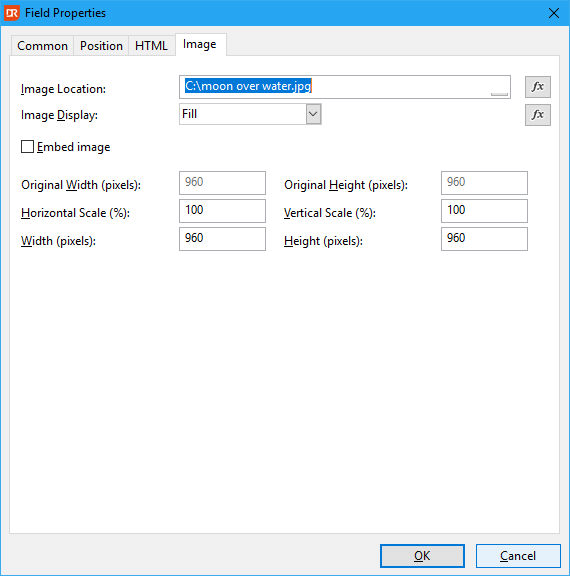Switch to the Common tab
Image resolution: width=570 pixels, height=576 pixels.
pyautogui.click(x=42, y=46)
